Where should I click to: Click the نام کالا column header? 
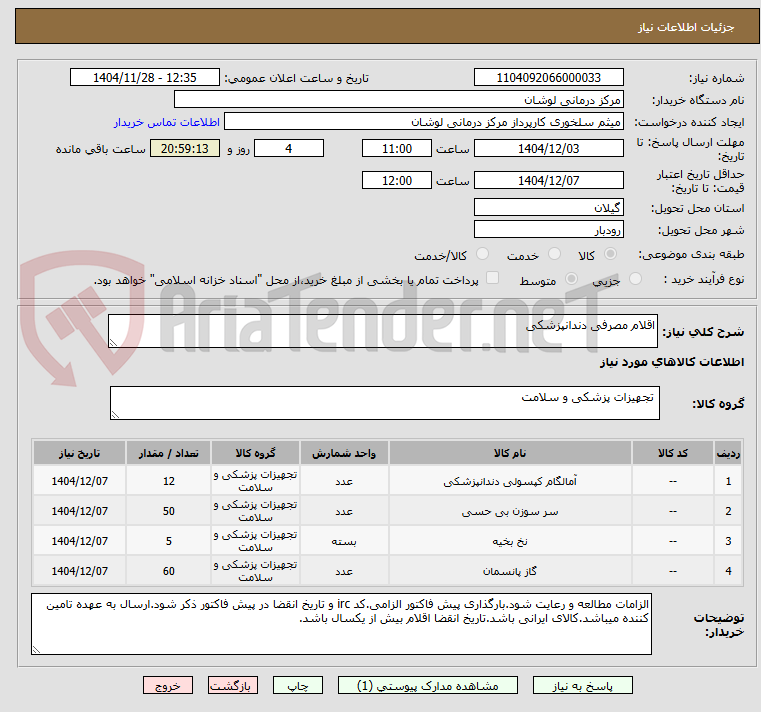(x=510, y=453)
